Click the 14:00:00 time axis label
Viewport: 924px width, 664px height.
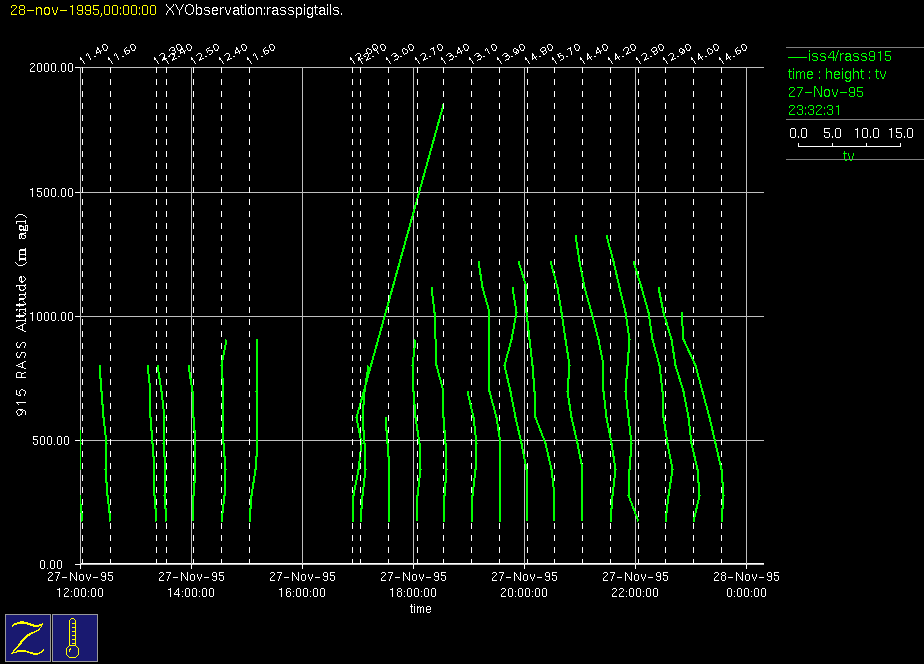(191, 592)
